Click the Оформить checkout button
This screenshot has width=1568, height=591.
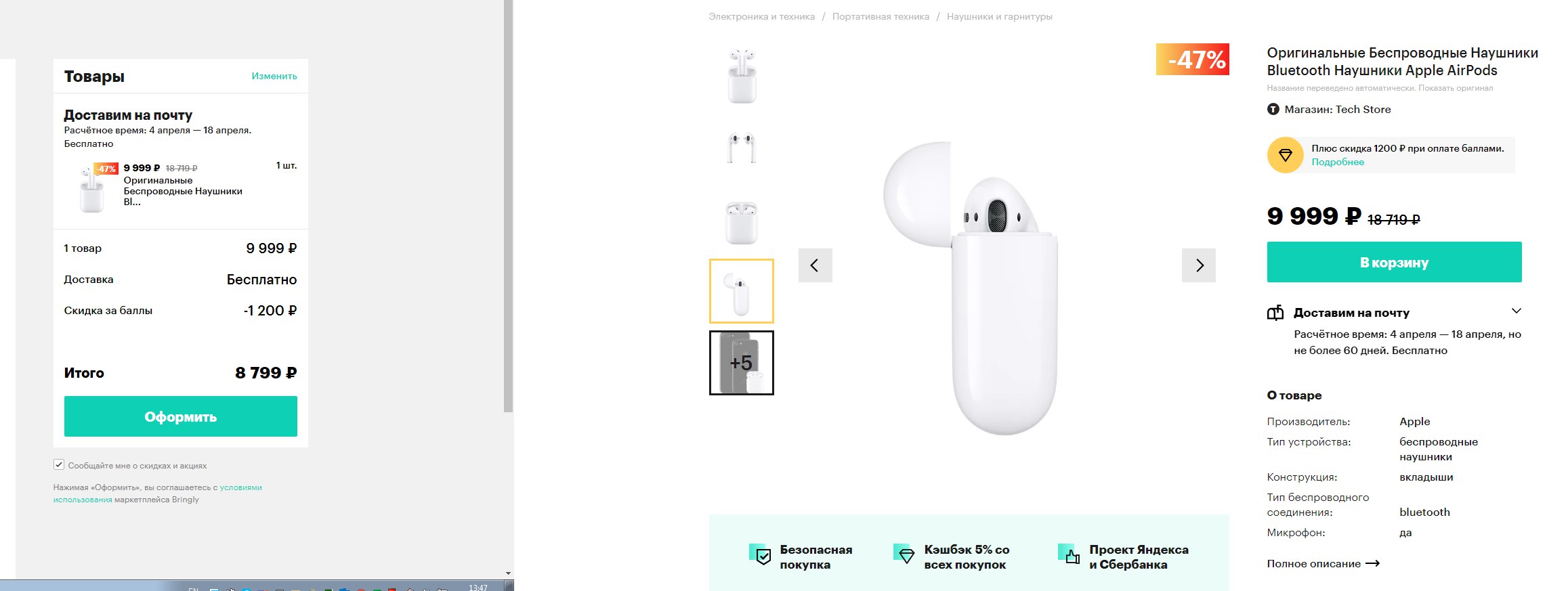[181, 416]
